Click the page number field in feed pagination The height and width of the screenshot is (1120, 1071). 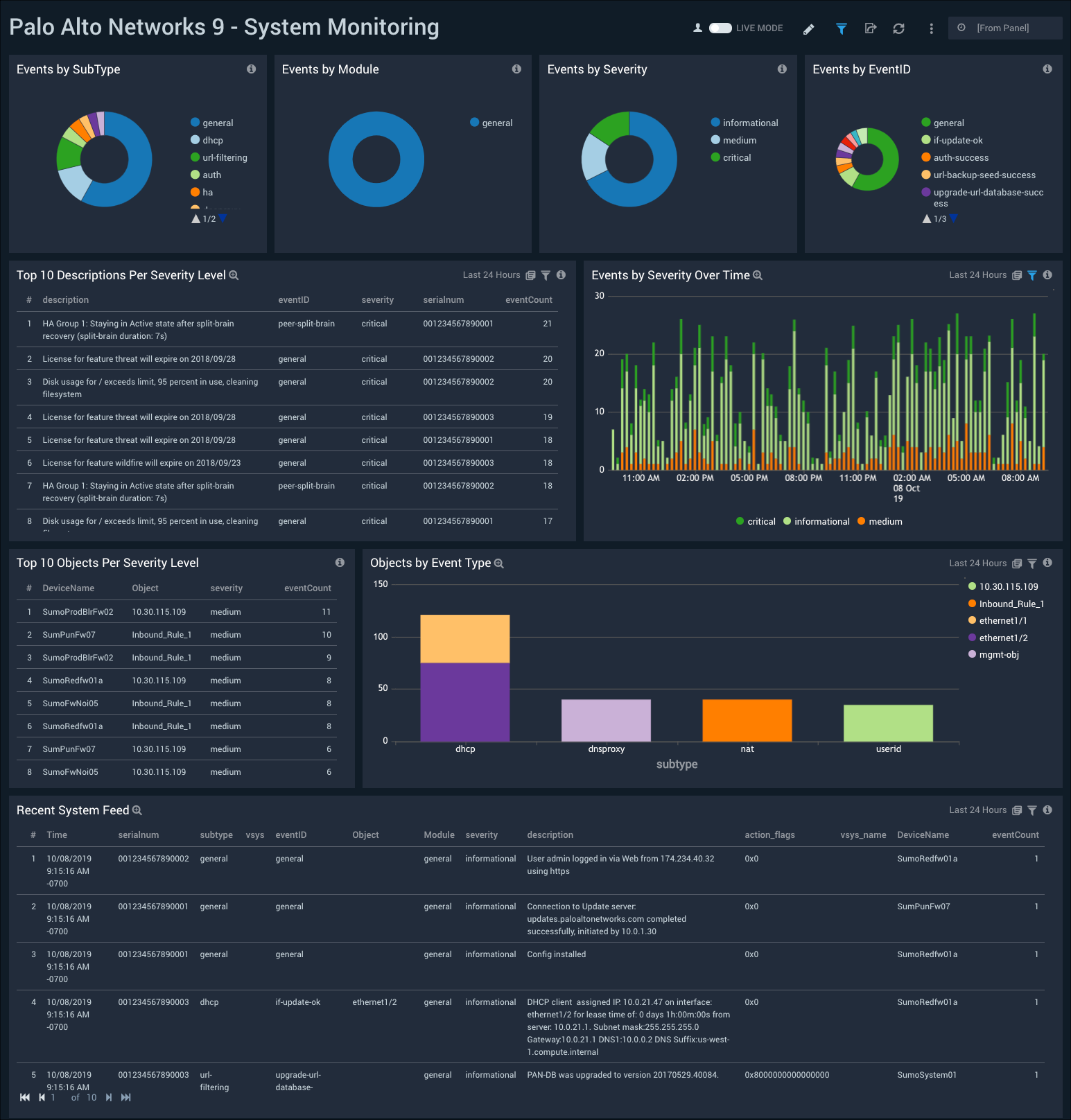point(54,1097)
